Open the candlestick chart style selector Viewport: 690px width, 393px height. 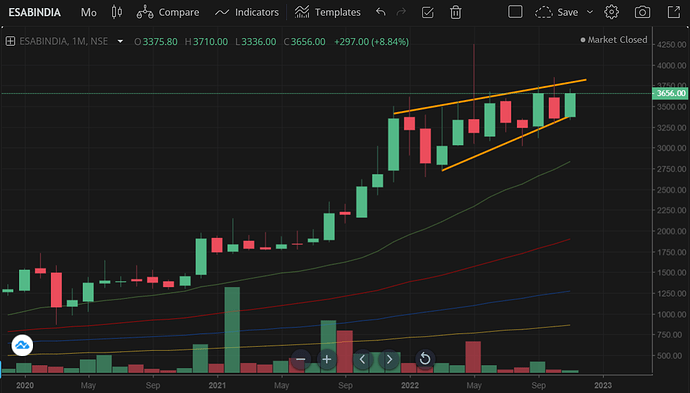coord(117,12)
